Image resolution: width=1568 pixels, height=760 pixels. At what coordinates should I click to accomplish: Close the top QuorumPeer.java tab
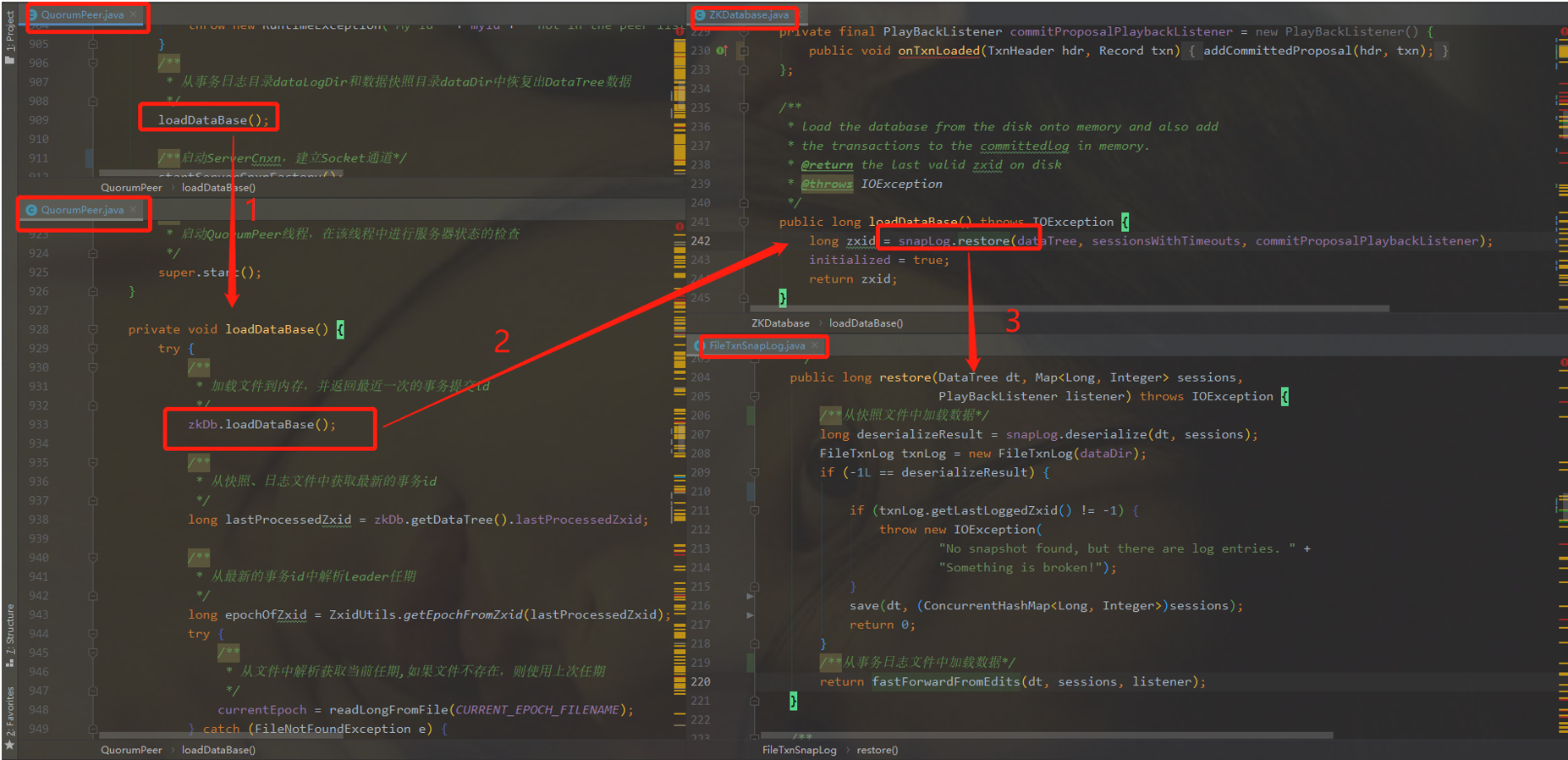(x=134, y=14)
